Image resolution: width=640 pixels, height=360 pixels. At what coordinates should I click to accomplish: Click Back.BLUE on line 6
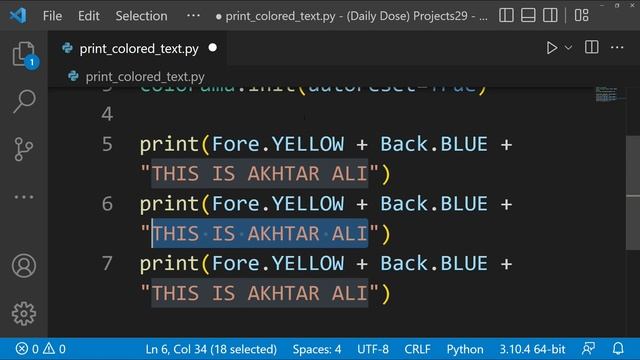(434, 204)
